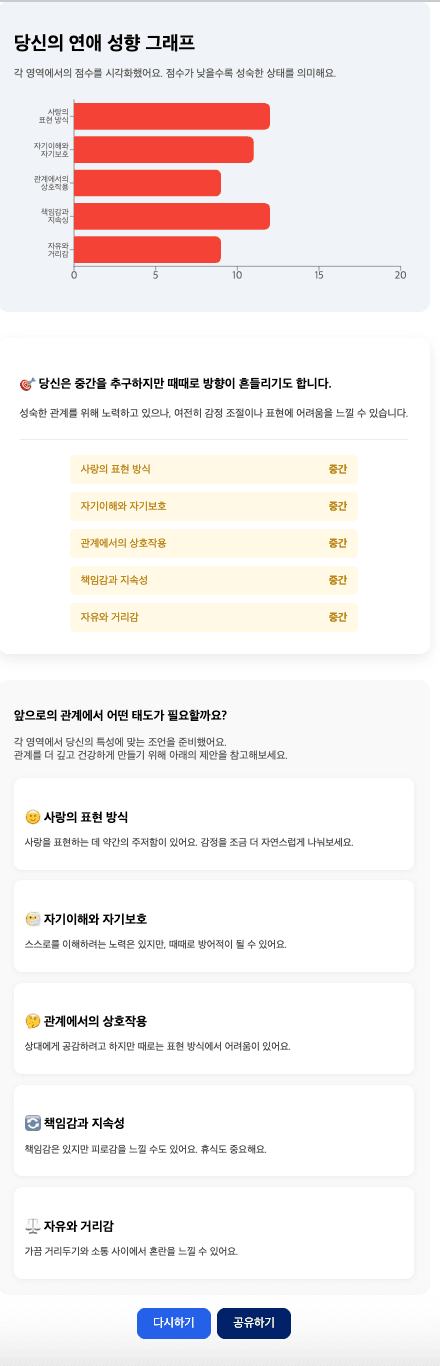Click the 책임감과 지속성 chart bar
This screenshot has height=1366, width=440.
[x=172, y=216]
